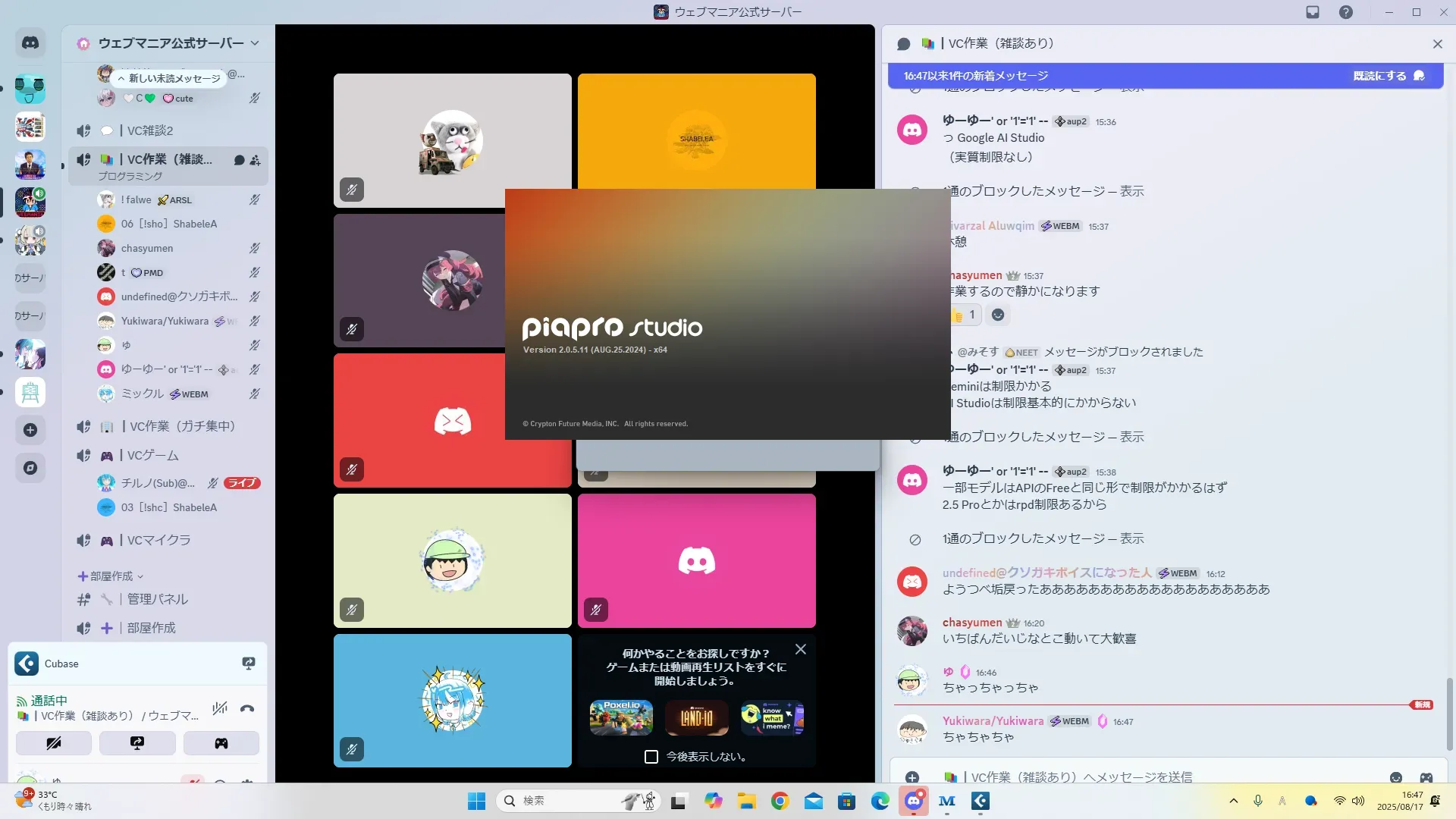Show the blocked message below Google AI Studio
The width and height of the screenshot is (1456, 819).
[x=1131, y=191]
